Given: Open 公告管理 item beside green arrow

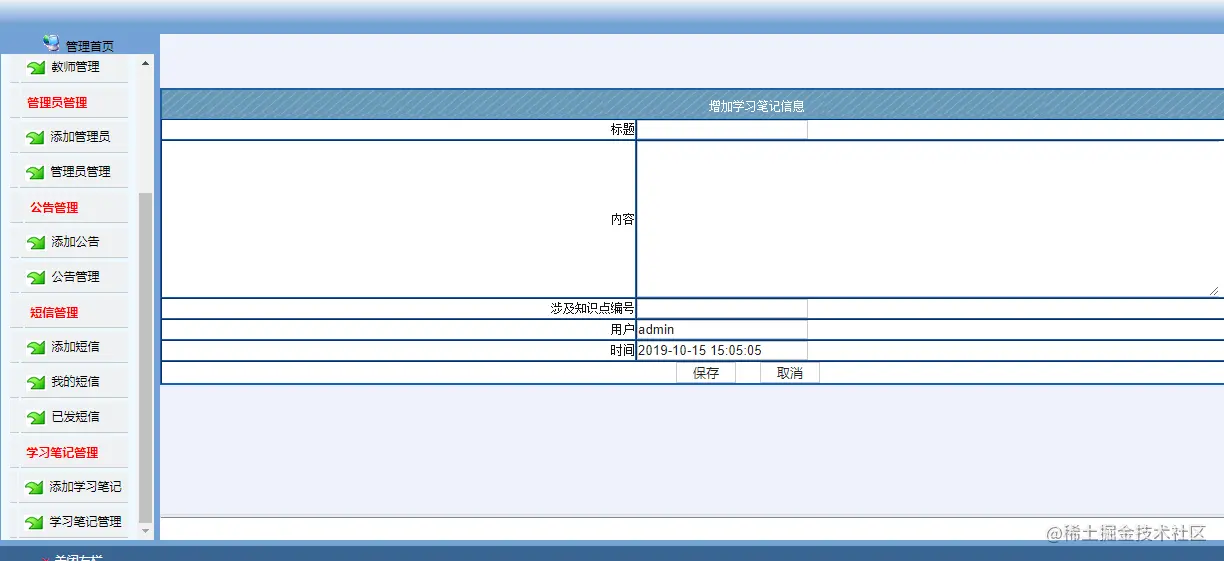Looking at the screenshot, I should point(76,277).
